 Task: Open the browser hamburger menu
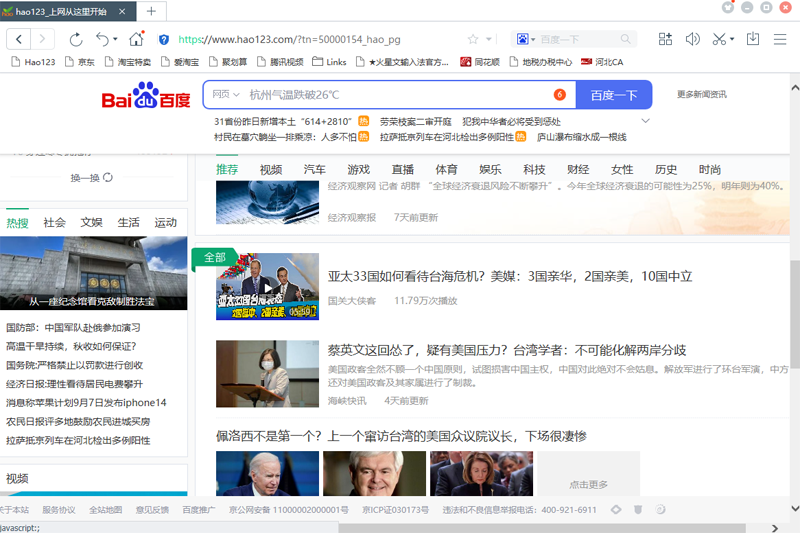pyautogui.click(x=781, y=40)
